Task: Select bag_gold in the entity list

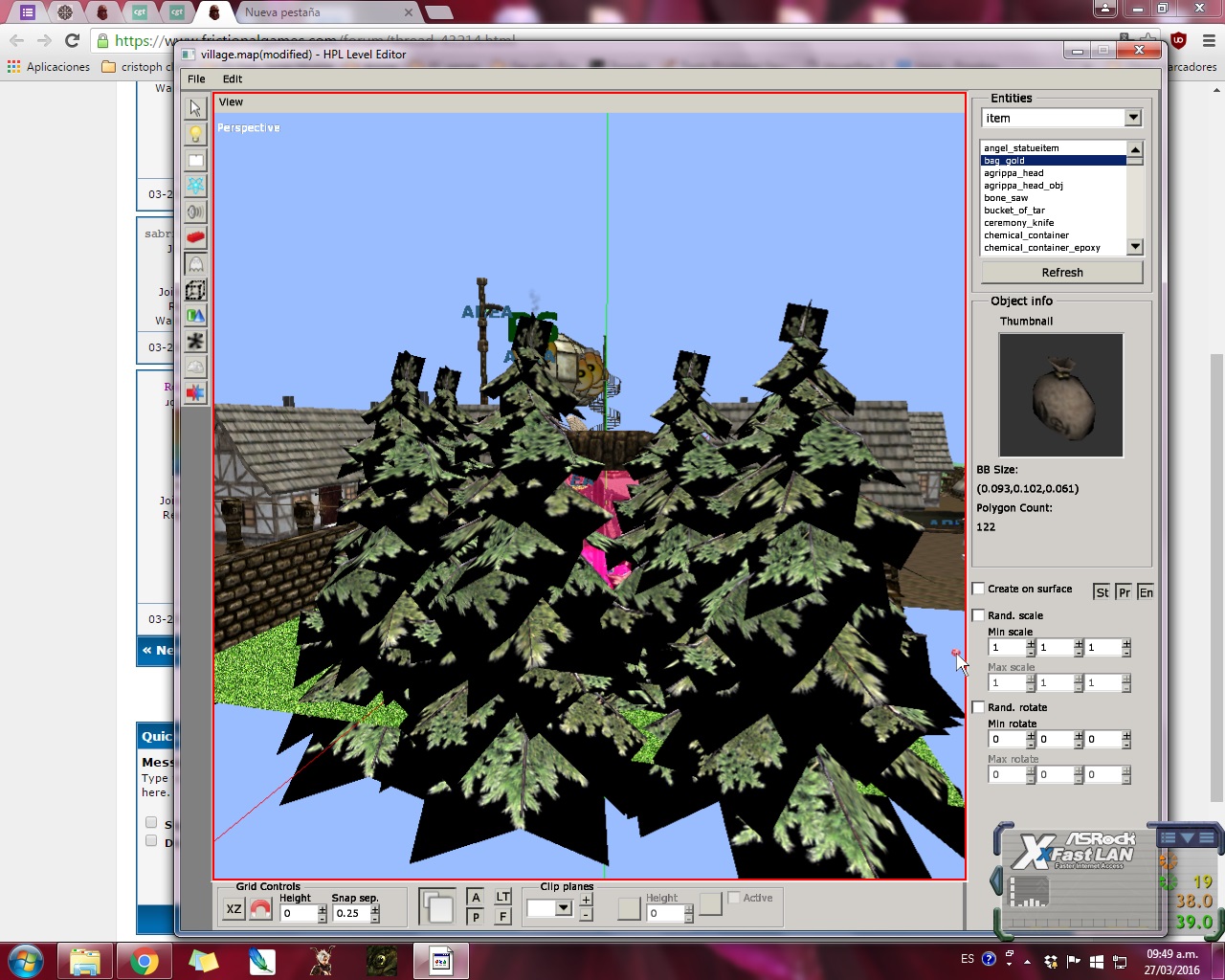Action: point(1053,161)
